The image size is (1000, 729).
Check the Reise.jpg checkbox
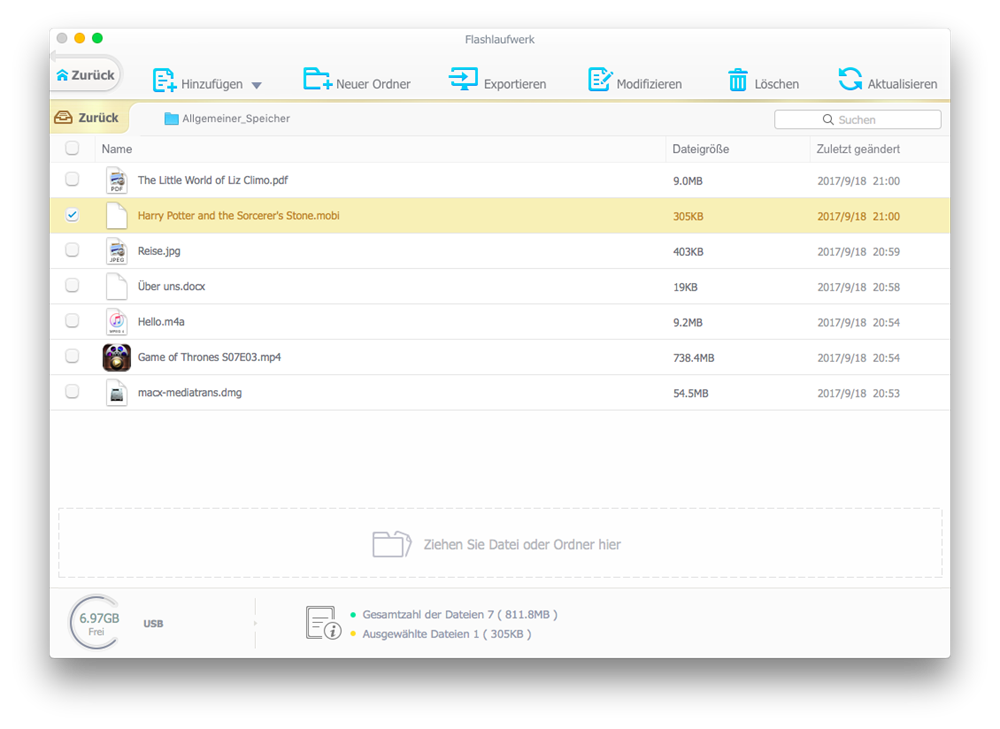(x=72, y=250)
